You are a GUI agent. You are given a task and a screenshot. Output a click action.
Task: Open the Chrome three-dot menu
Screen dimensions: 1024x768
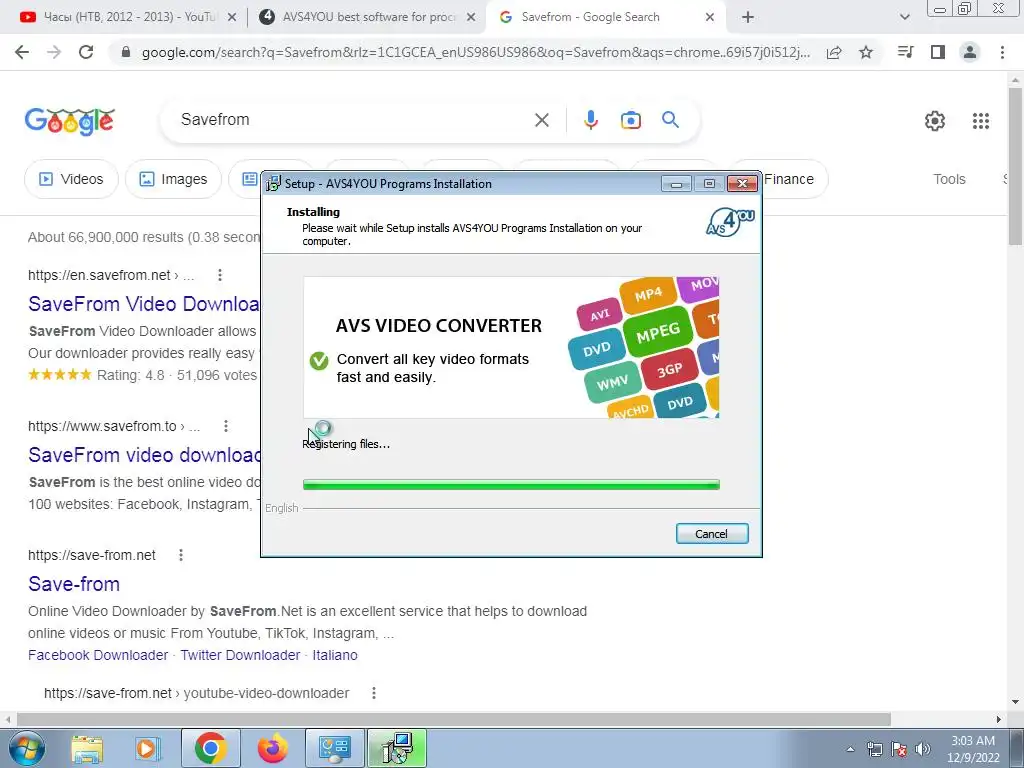[x=1002, y=52]
